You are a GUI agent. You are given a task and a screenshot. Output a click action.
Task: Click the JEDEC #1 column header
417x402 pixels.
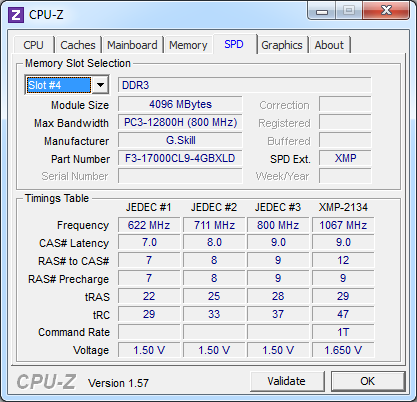pyautogui.click(x=149, y=207)
